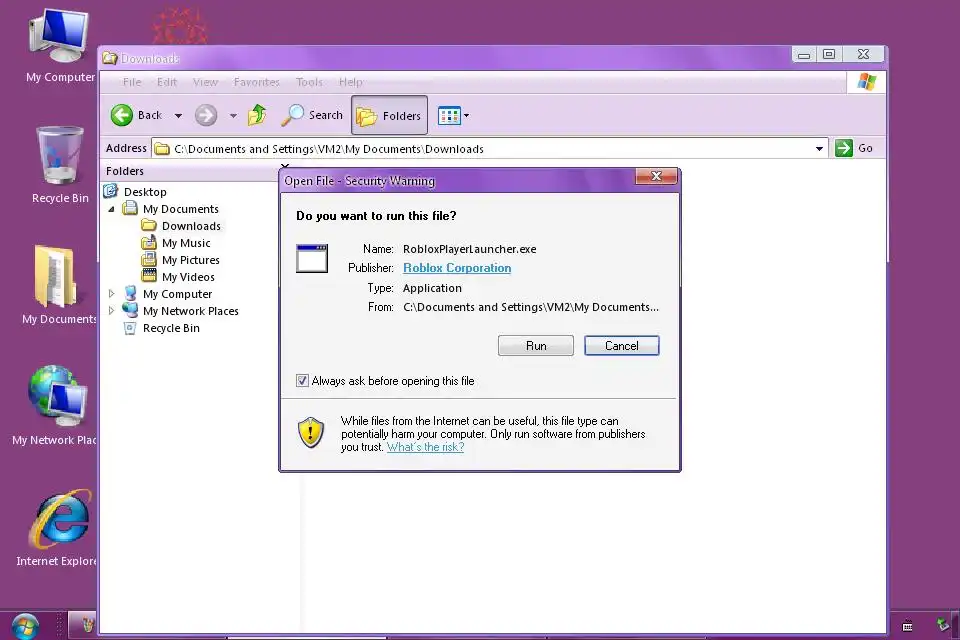Close the Security Warning dialog with X
Screen dimensions: 960x640
click(656, 176)
